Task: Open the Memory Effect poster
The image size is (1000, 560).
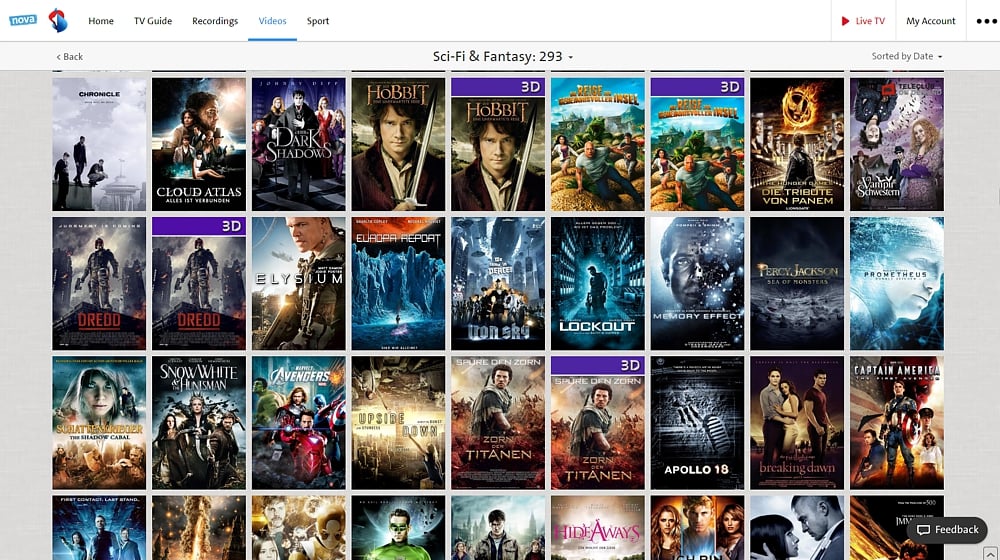Action: click(x=697, y=283)
